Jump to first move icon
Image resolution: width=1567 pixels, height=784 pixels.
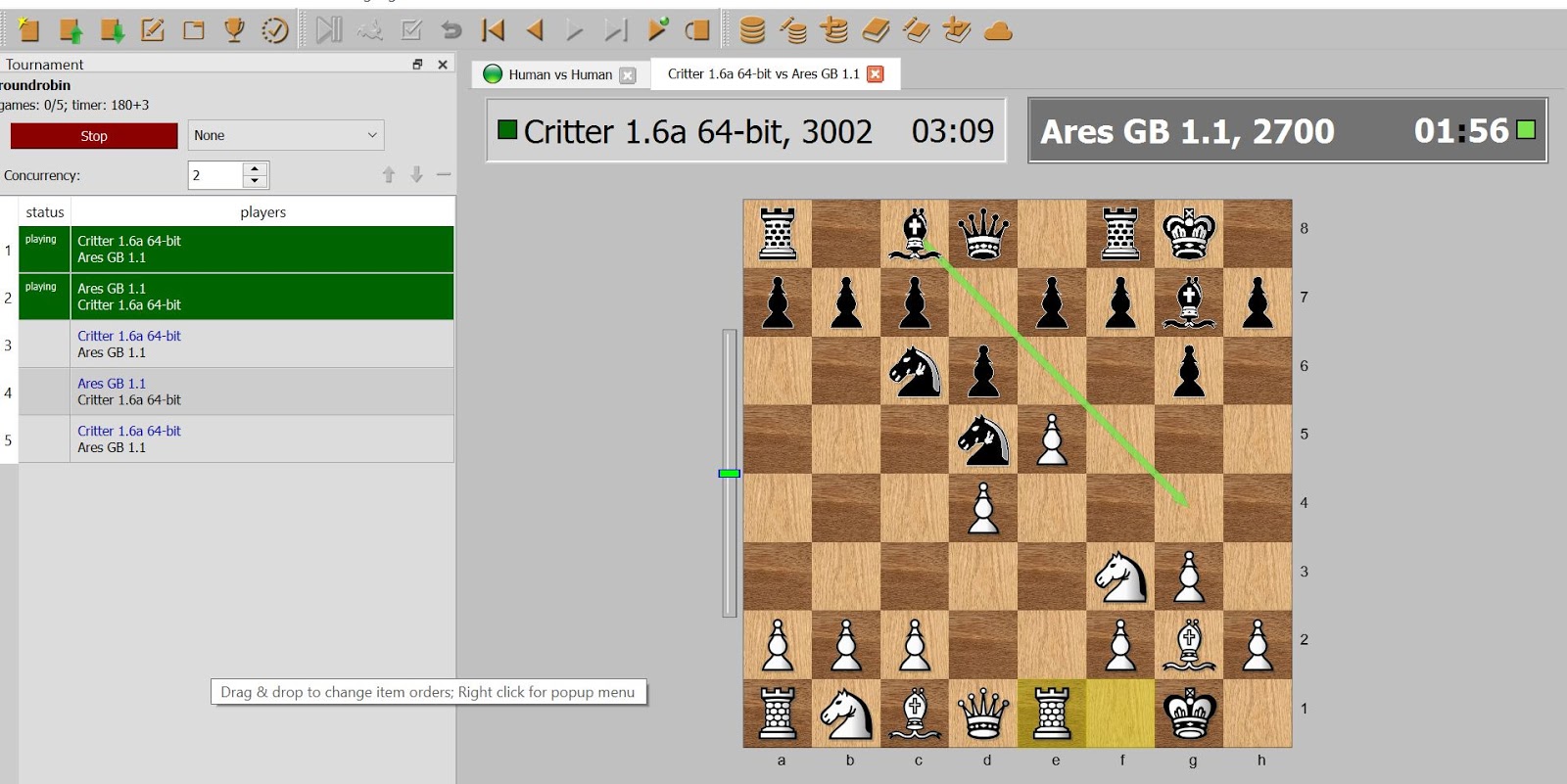click(494, 30)
